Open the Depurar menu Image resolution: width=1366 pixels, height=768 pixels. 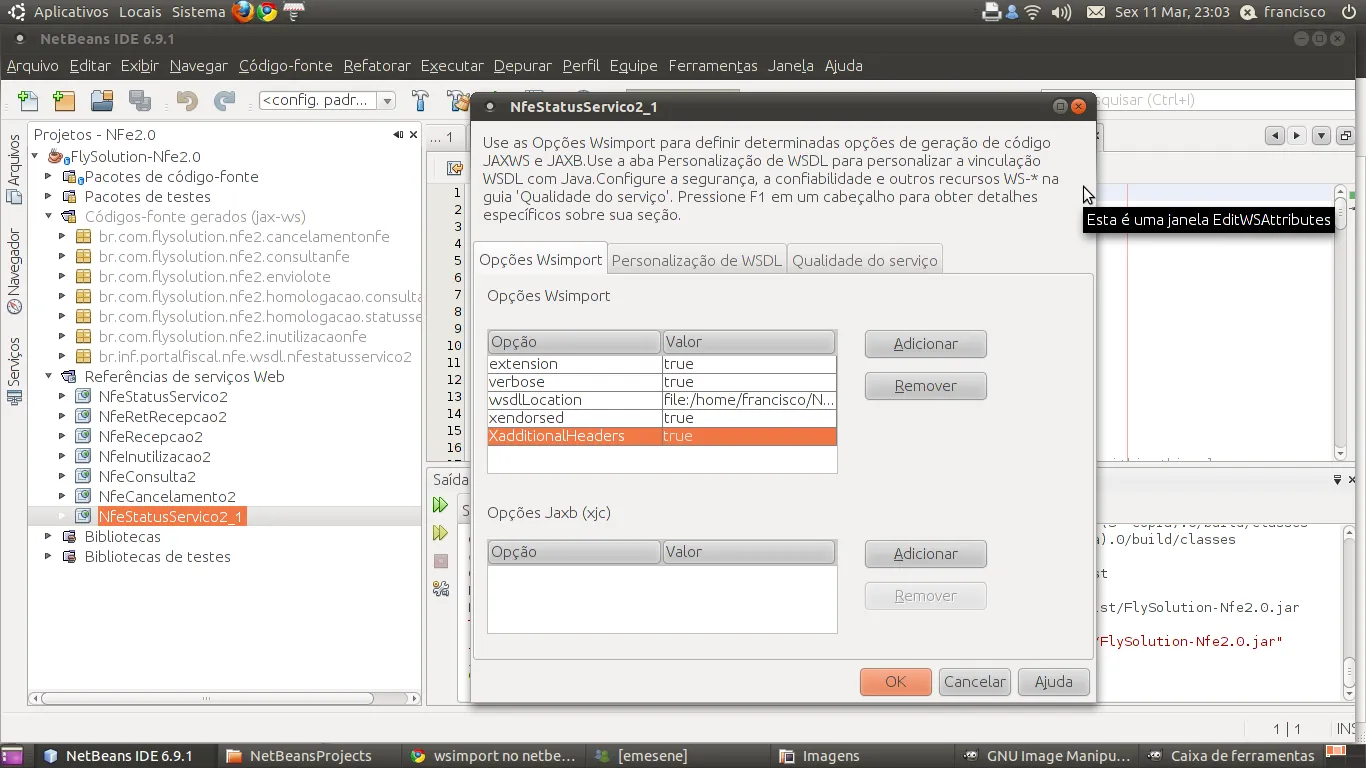(523, 66)
